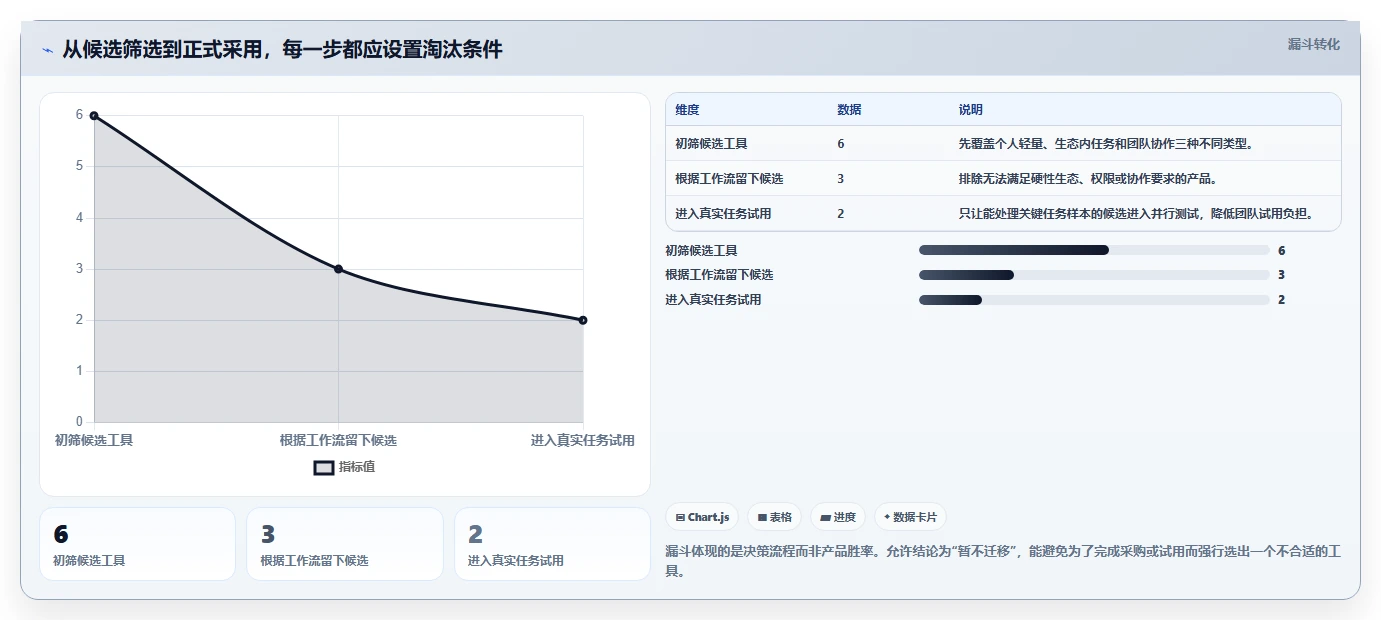Click table data cell value 6

coord(841,144)
